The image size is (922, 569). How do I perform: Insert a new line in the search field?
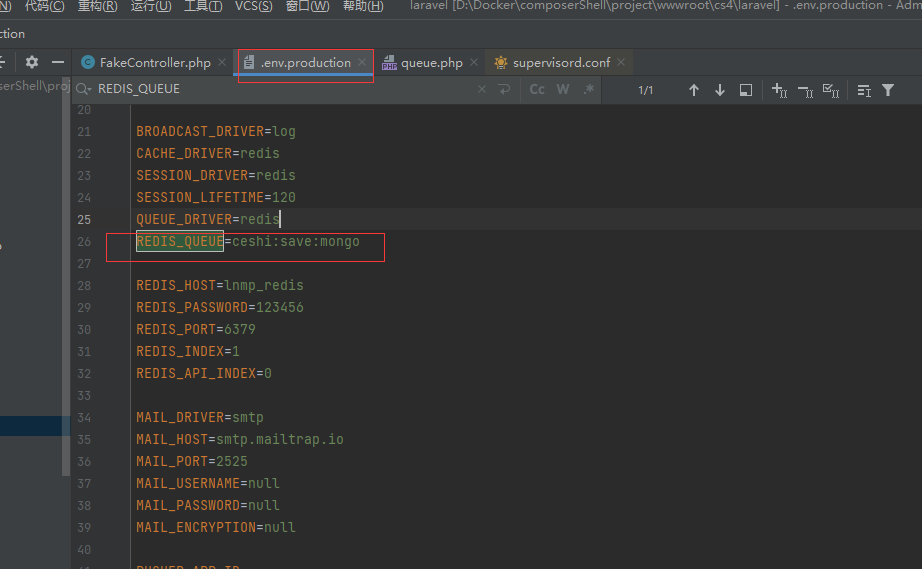tap(504, 89)
